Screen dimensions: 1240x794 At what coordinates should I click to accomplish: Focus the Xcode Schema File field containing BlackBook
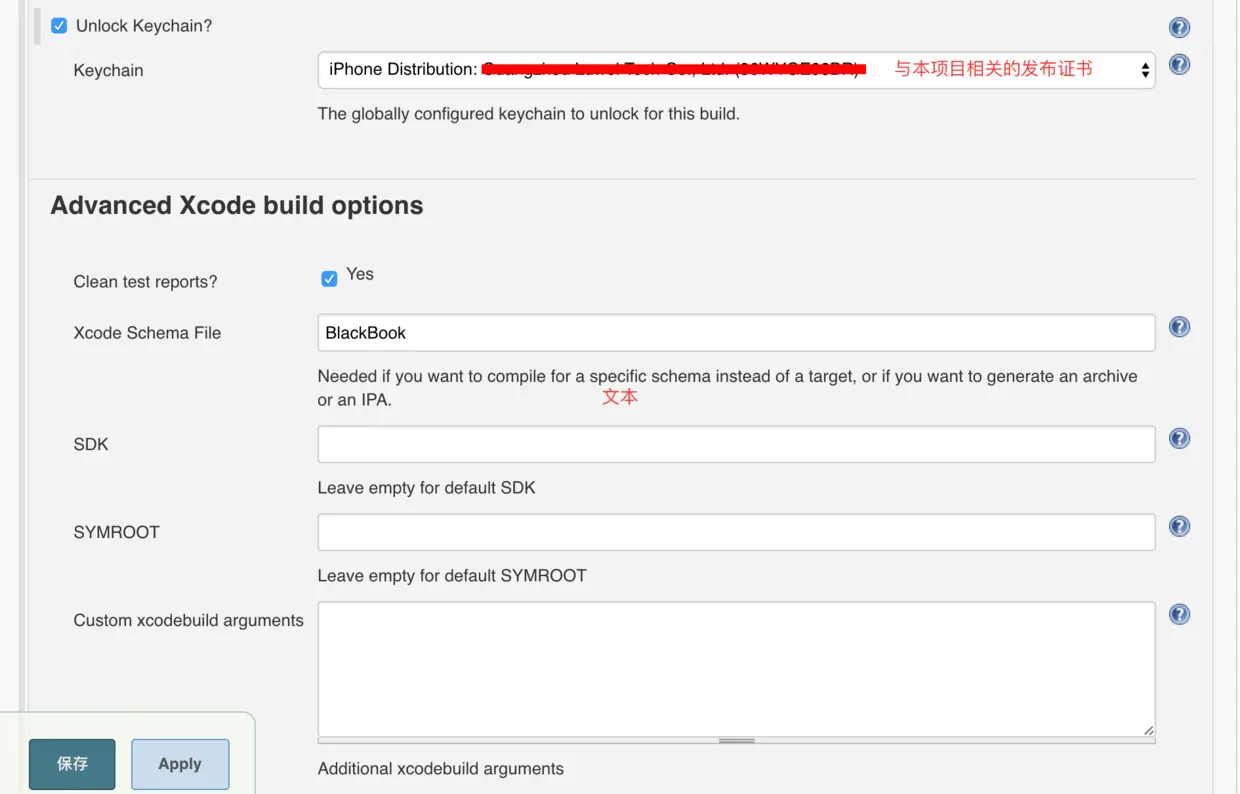tap(736, 333)
